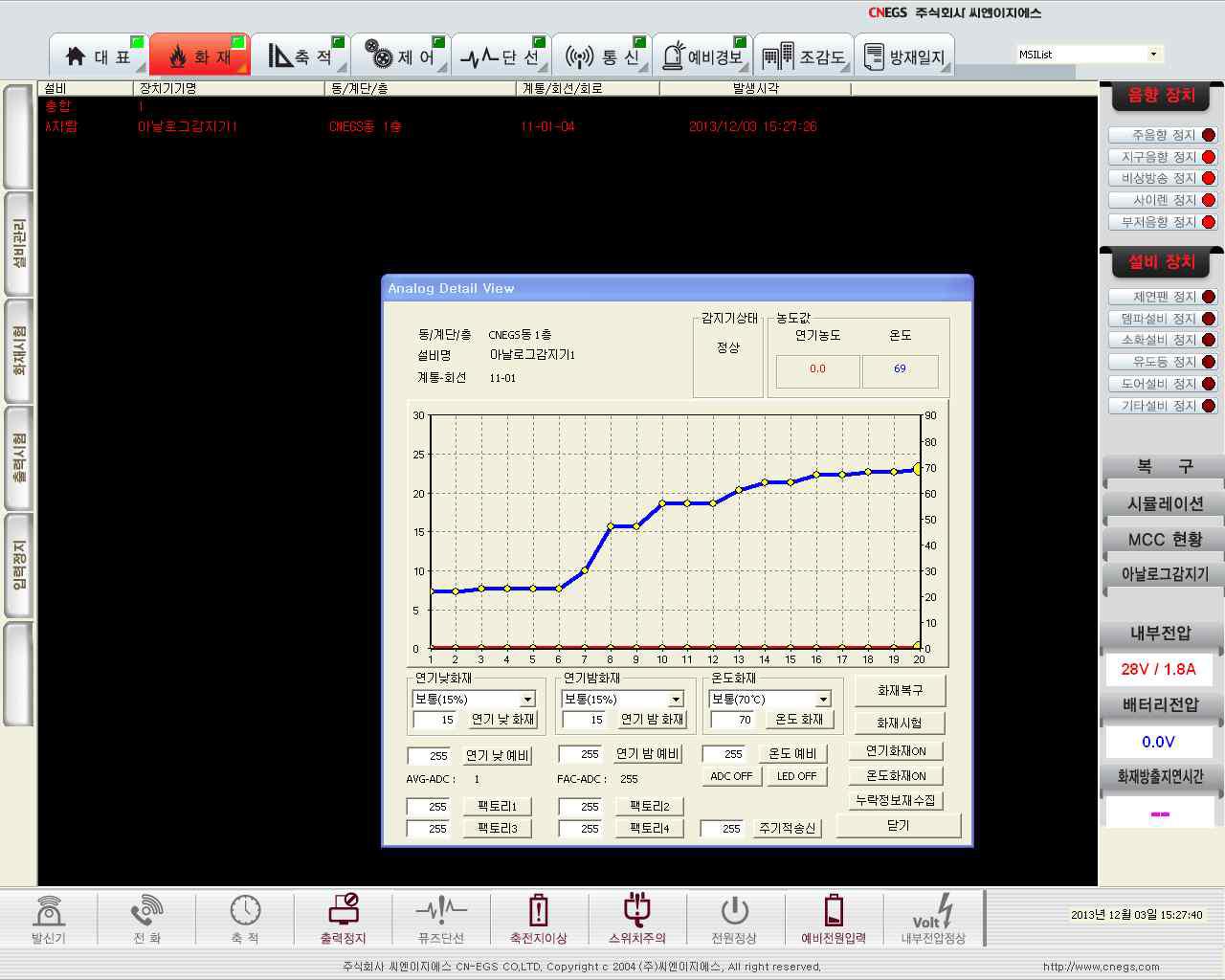Click the 발생시각 column header
Screen dimensions: 1225x980
[755, 88]
